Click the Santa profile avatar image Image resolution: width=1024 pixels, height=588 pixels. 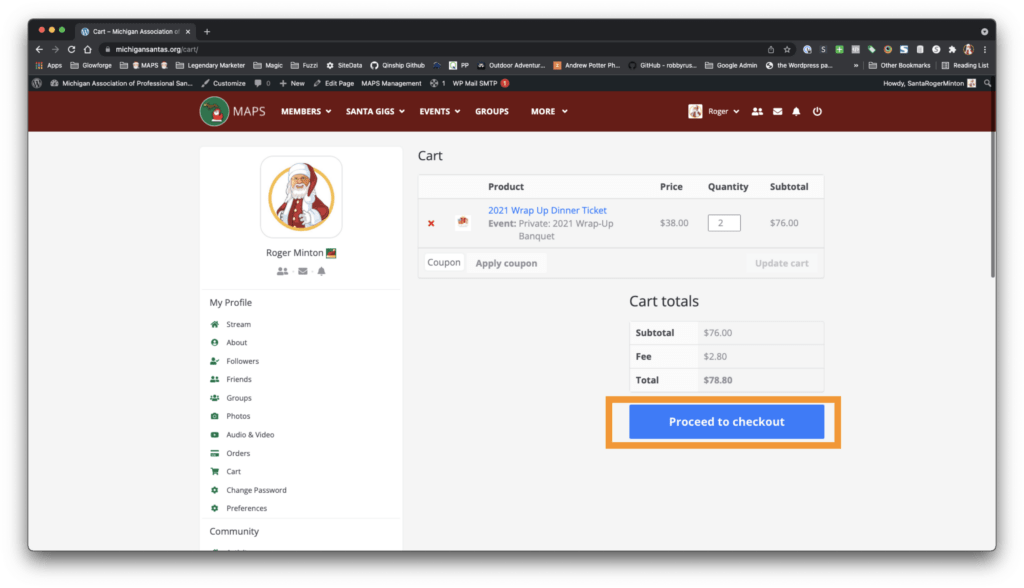[x=301, y=197]
